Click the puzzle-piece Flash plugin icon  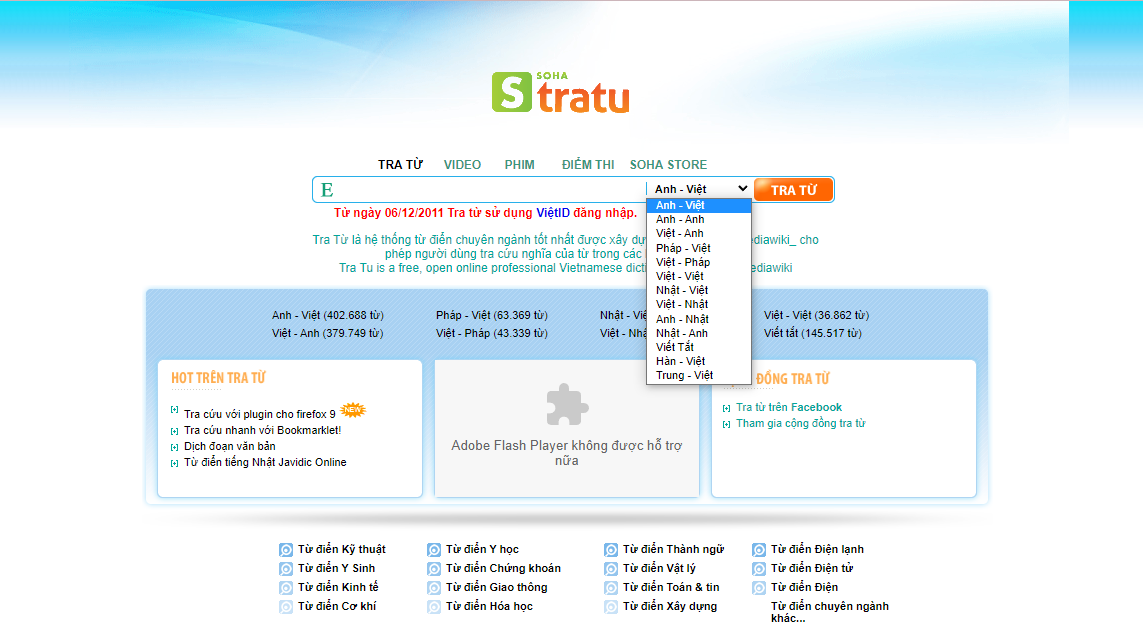567,405
